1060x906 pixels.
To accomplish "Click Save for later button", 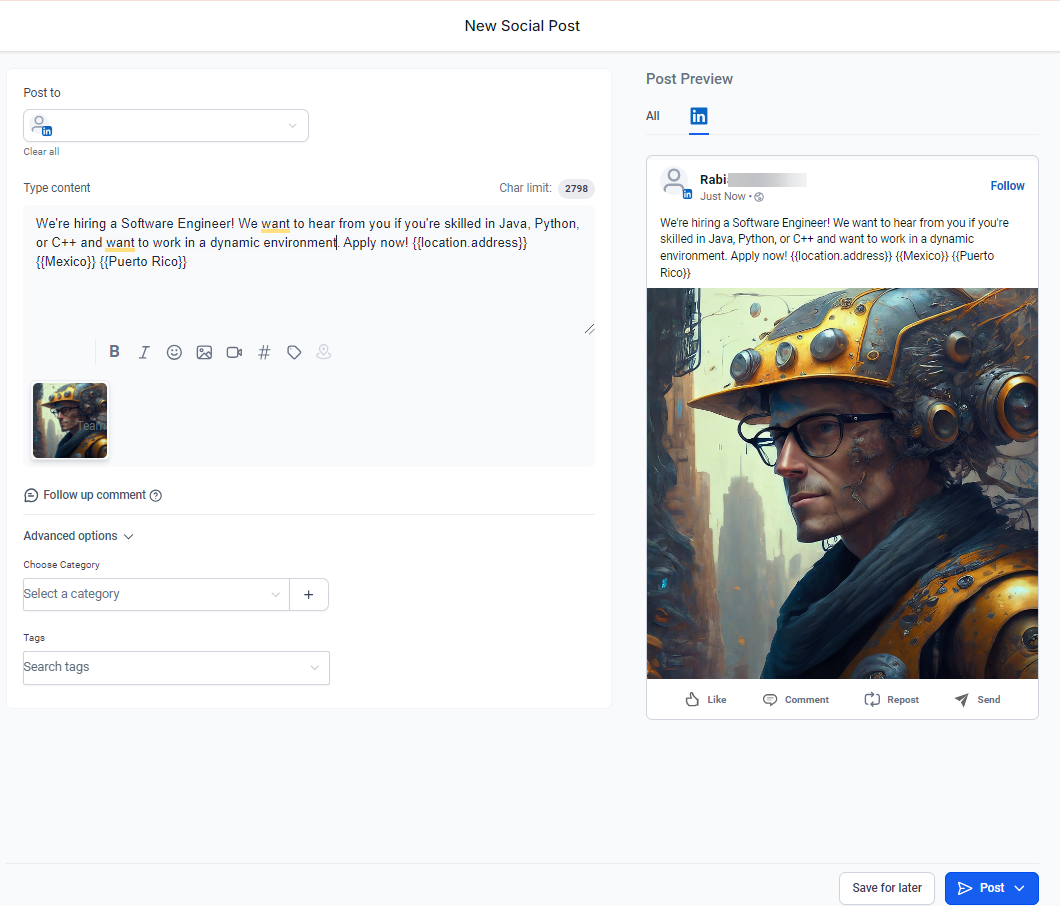I will click(887, 888).
